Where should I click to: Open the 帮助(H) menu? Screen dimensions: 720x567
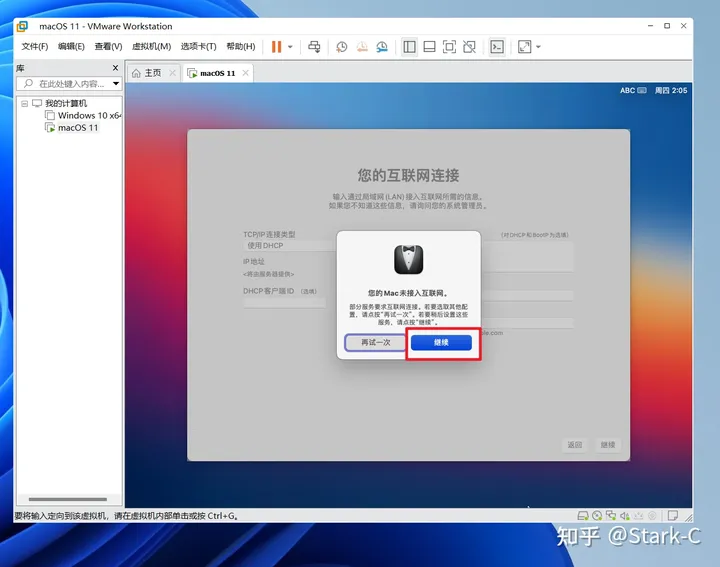(x=241, y=46)
